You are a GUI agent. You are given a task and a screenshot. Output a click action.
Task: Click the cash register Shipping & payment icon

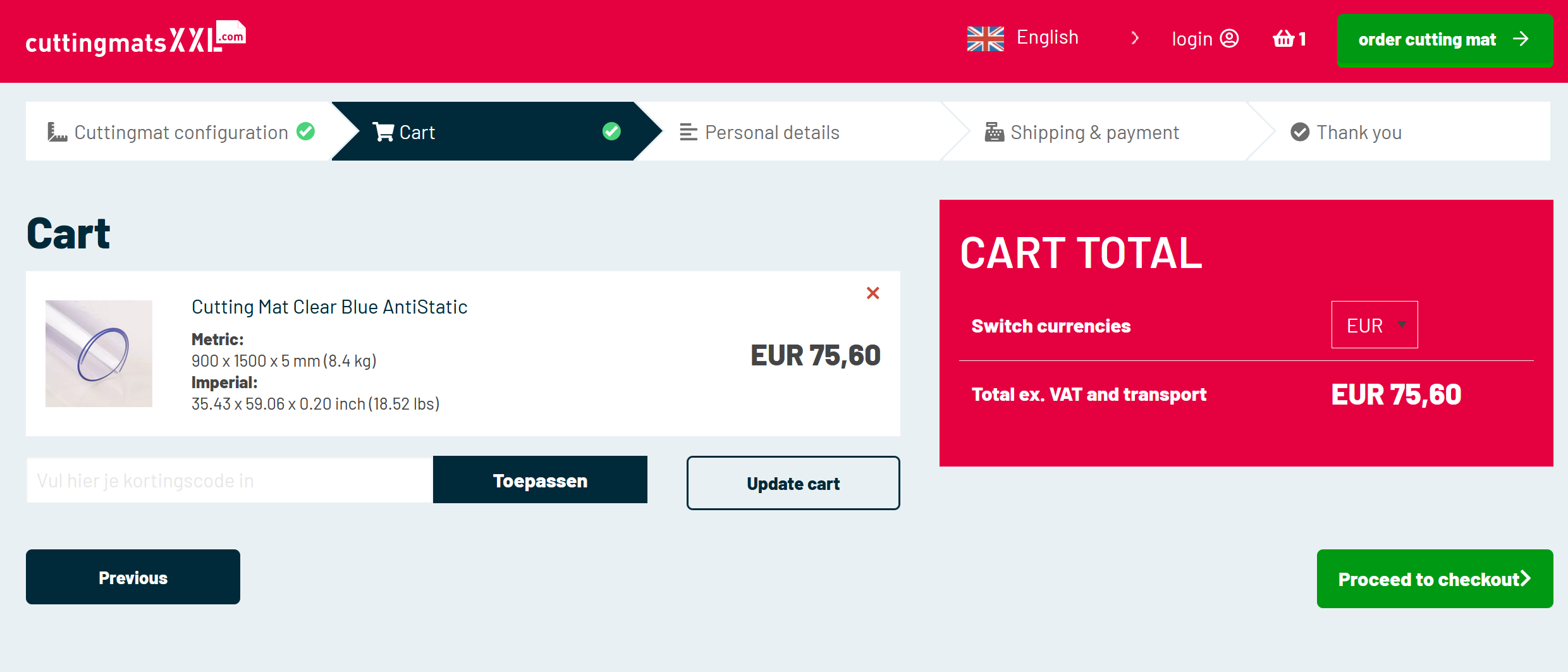[994, 132]
